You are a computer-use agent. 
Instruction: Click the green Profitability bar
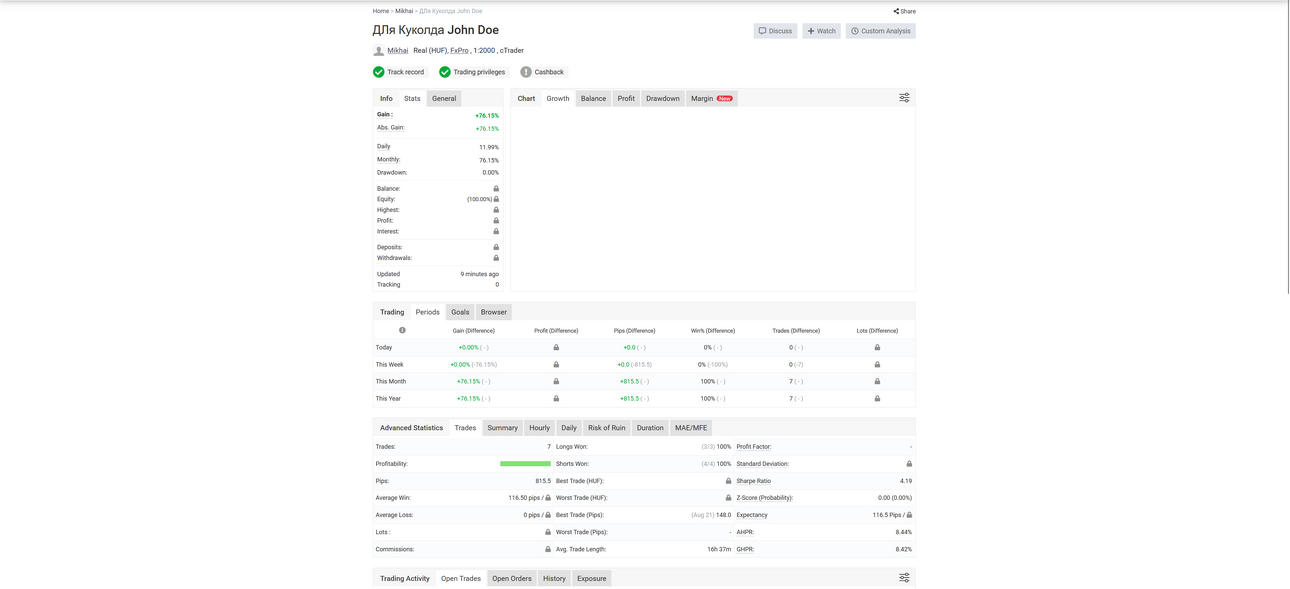(x=525, y=464)
